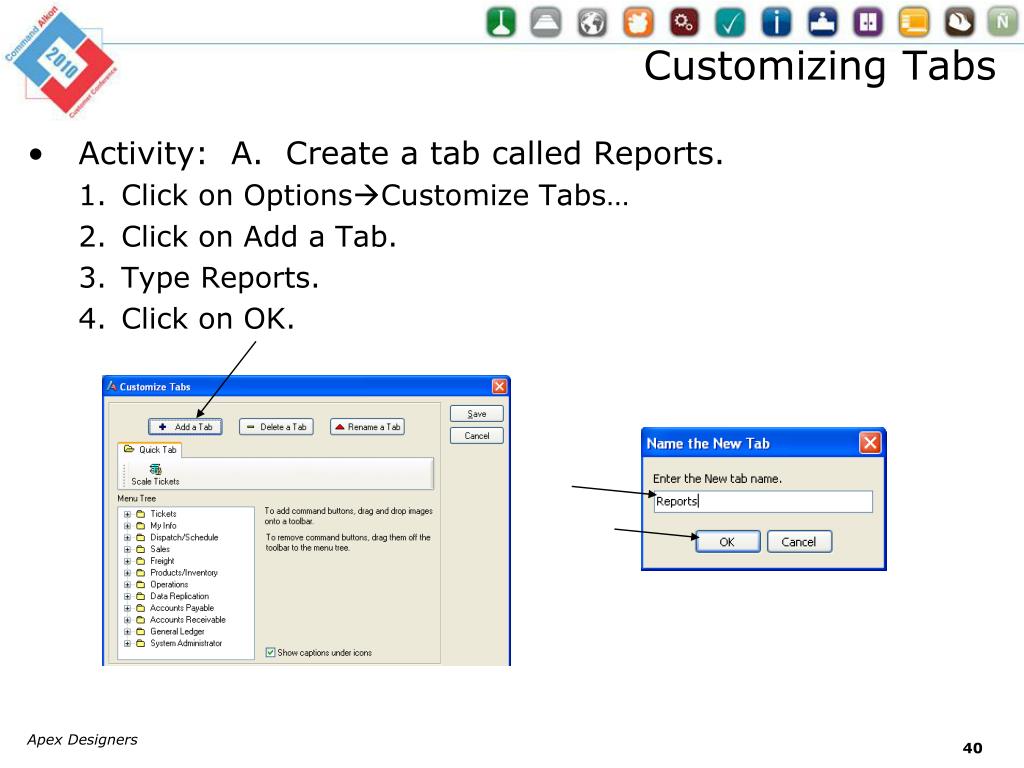Select the Dispatch/Schedule label in Menu Tree
This screenshot has width=1024, height=768.
[184, 537]
